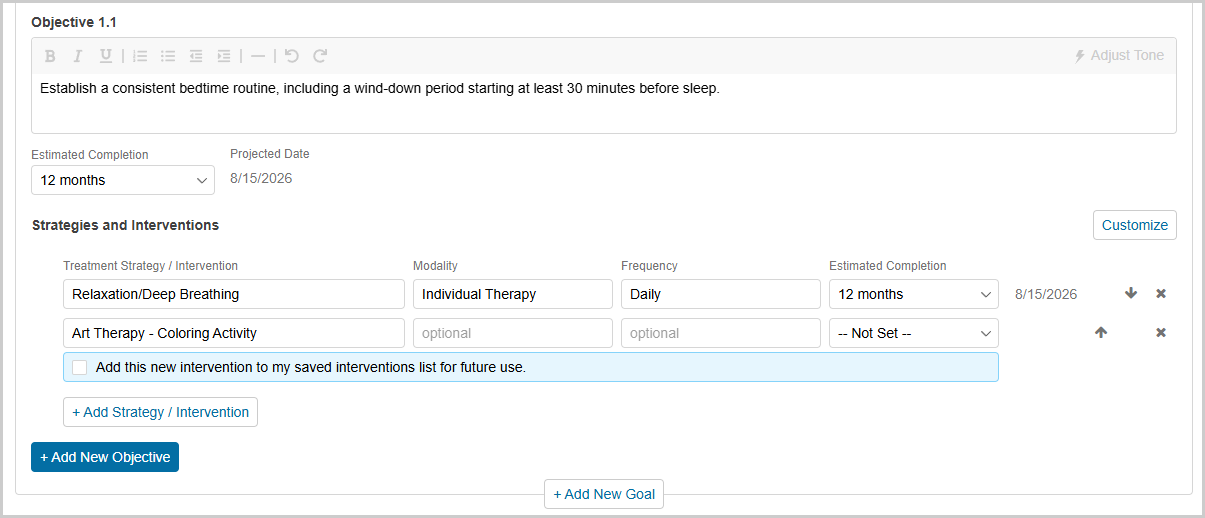Screen dimensions: 1205x518
Task: Move Relaxation/Deep Breathing intervention down
Action: coord(1131,294)
